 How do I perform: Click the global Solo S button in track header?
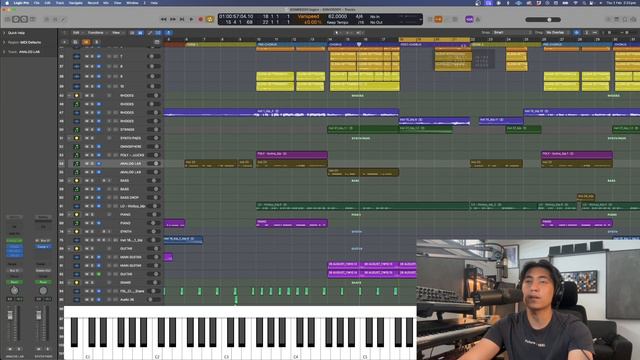96,42
